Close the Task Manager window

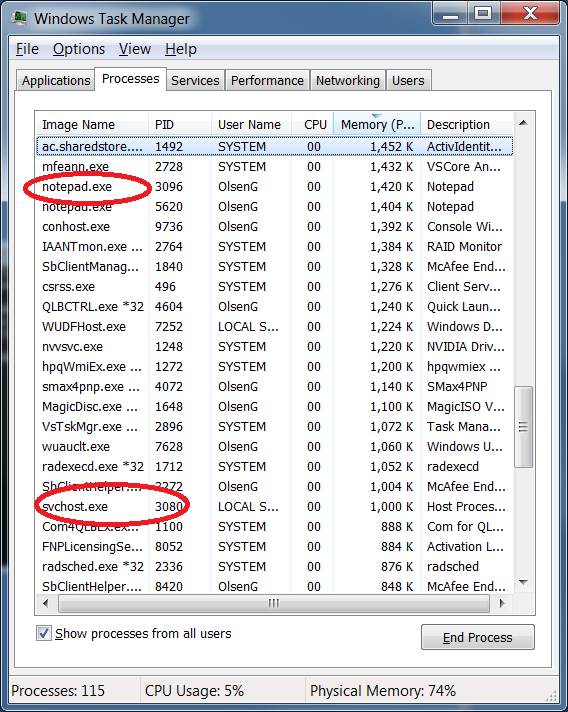530,14
